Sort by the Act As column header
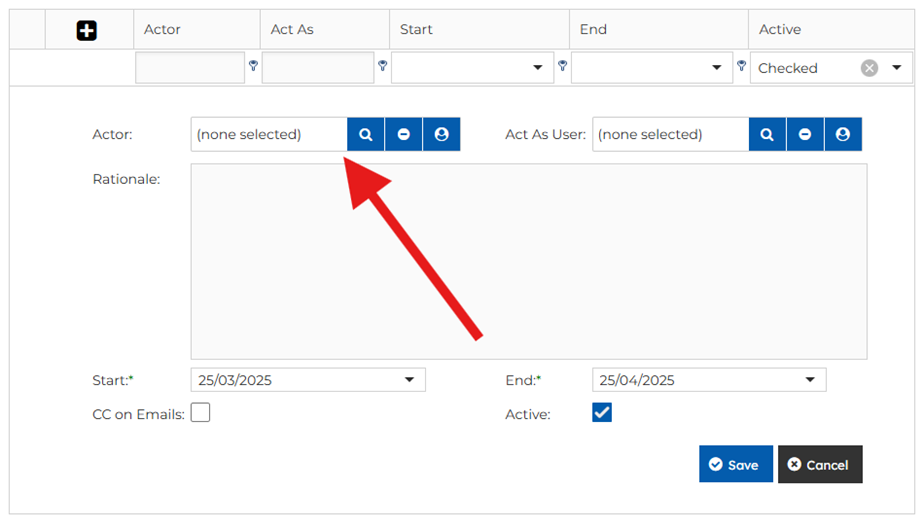 (x=292, y=29)
